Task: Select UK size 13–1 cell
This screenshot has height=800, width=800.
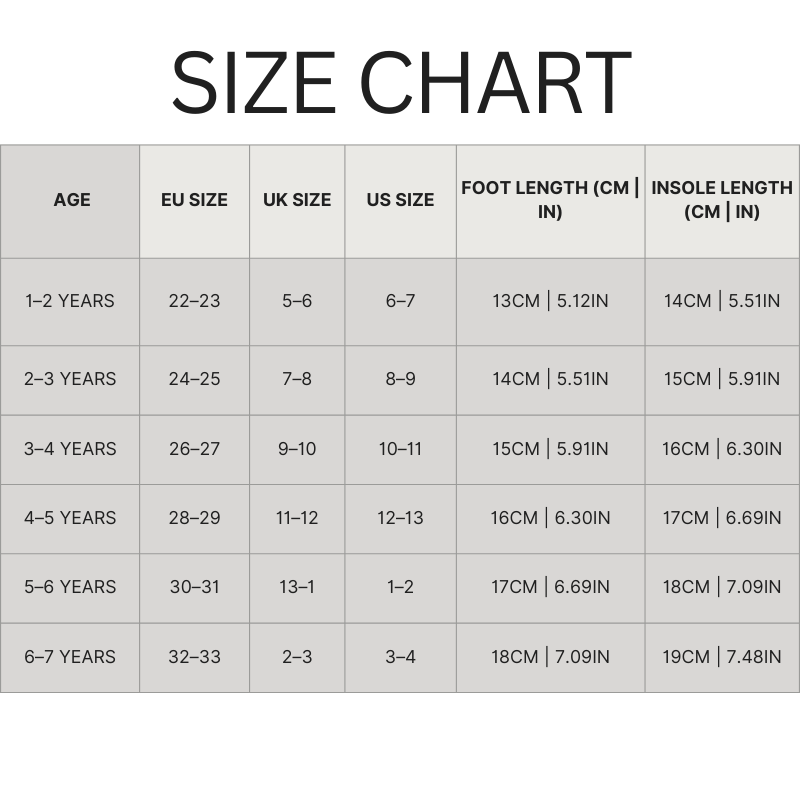Action: pos(297,587)
